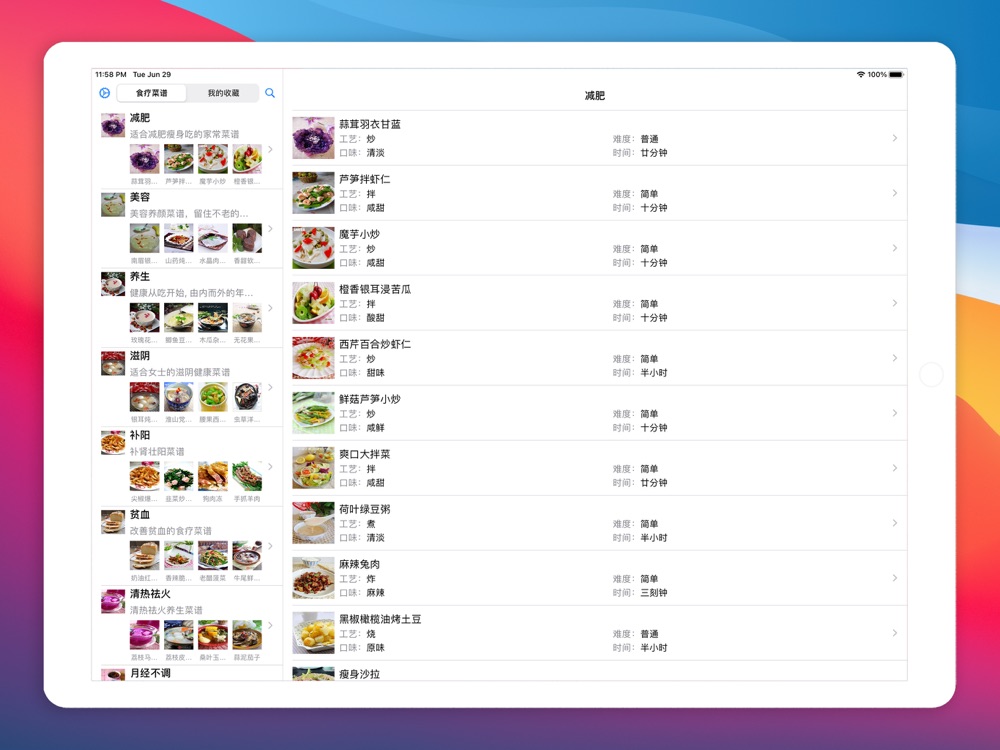
Task: Expand the 补阳 category chevron
Action: pos(270,467)
